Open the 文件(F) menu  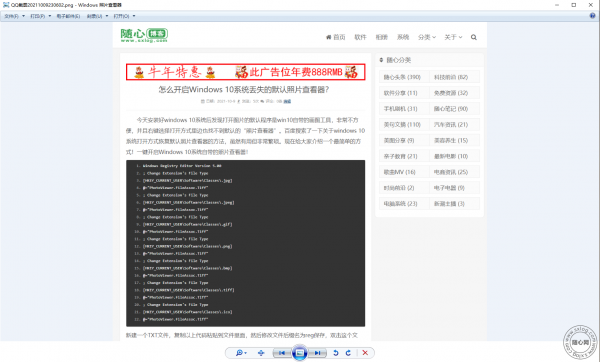[14, 16]
